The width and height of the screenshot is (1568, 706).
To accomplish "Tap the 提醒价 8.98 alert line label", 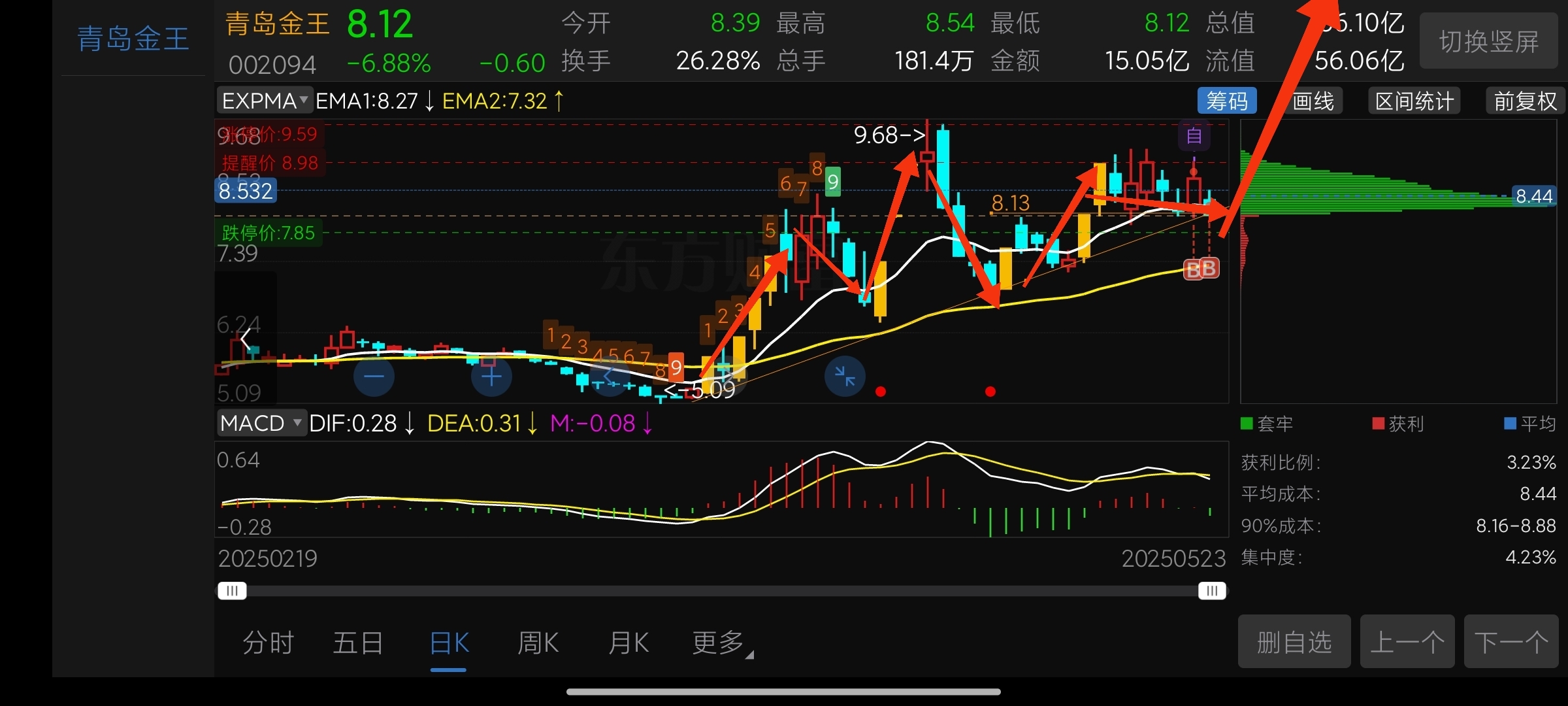I will 270,163.
